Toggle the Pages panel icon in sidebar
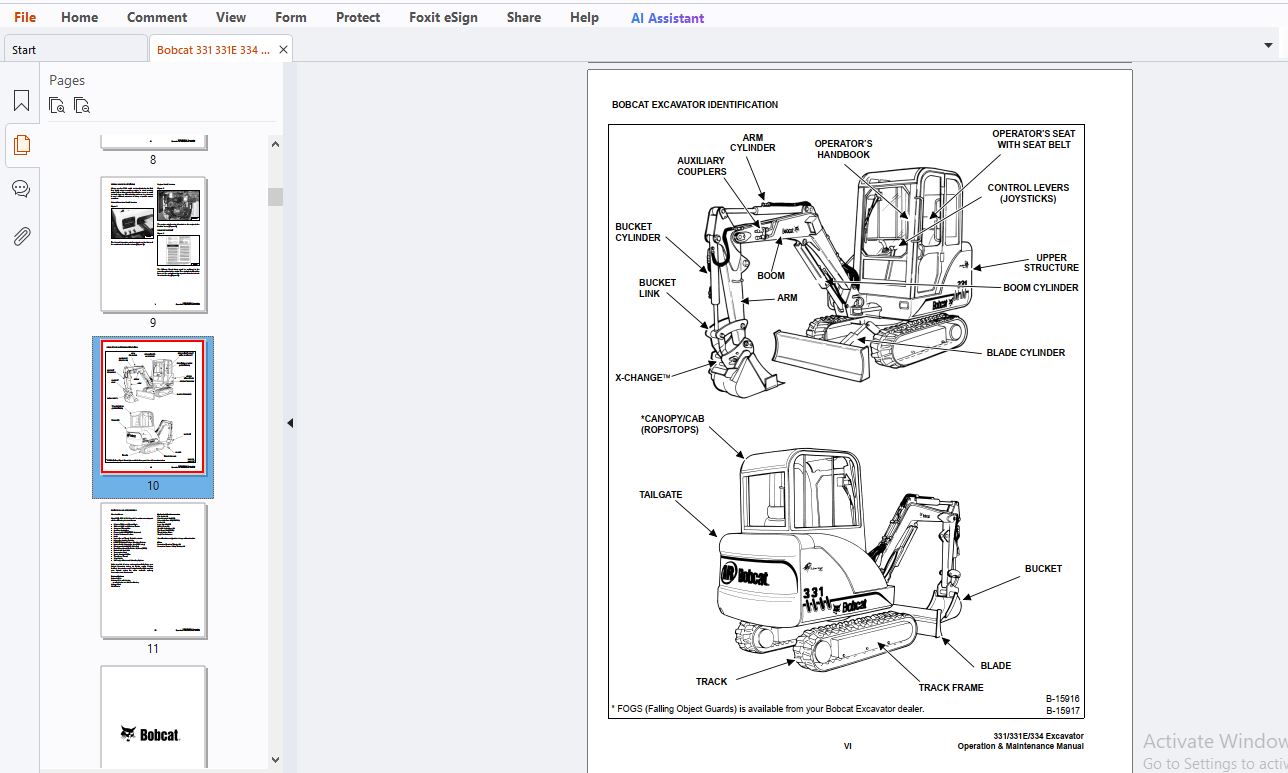 pos(21,145)
